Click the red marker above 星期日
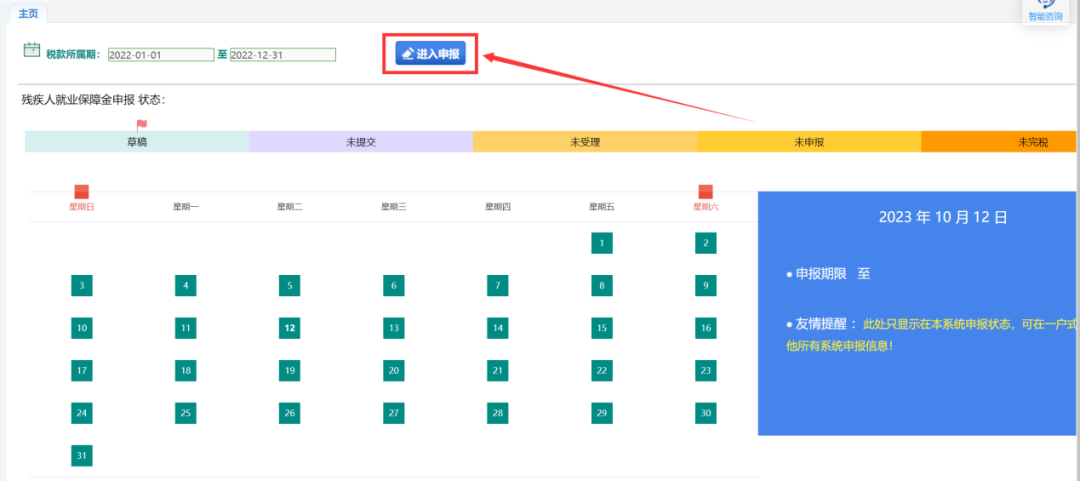 click(82, 191)
